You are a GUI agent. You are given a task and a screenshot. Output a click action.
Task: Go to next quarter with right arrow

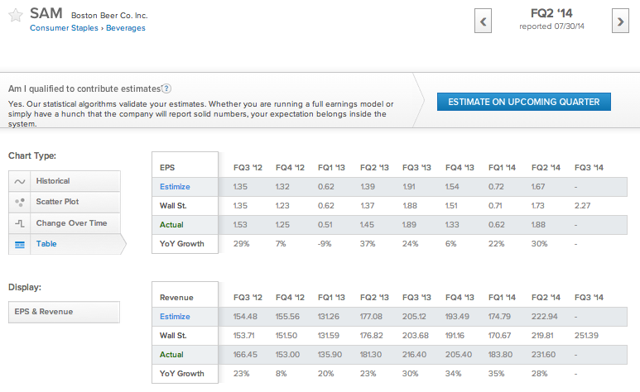(620, 21)
